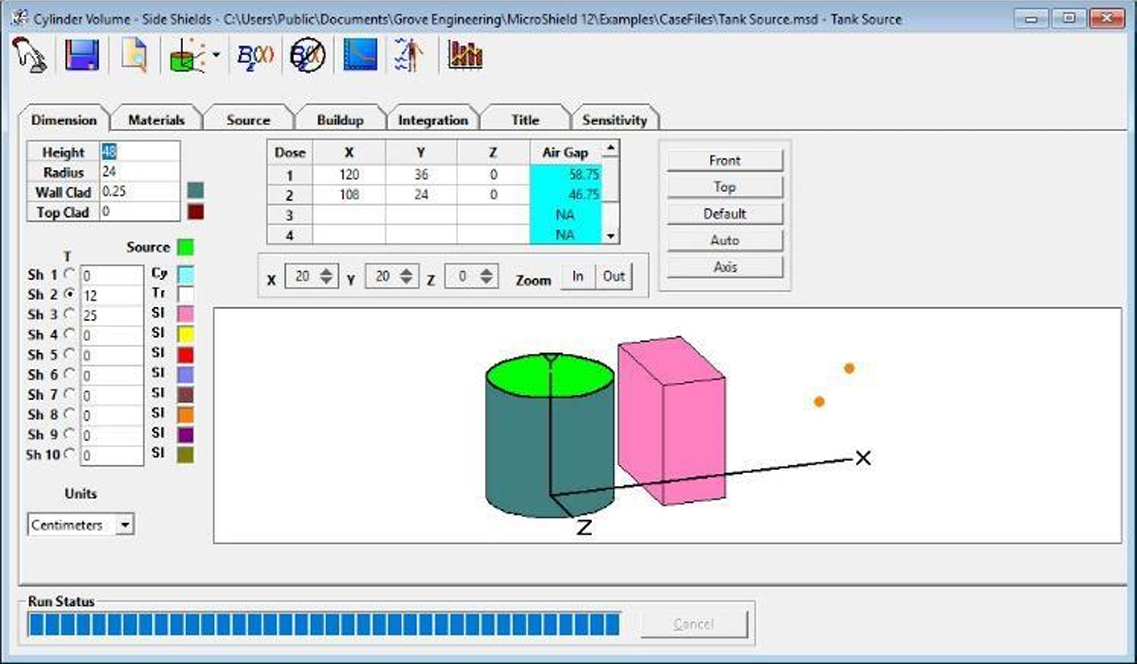Click the Sh 2 thickness field showing 12
Viewport: 1137px width, 664px height.
tap(112, 295)
